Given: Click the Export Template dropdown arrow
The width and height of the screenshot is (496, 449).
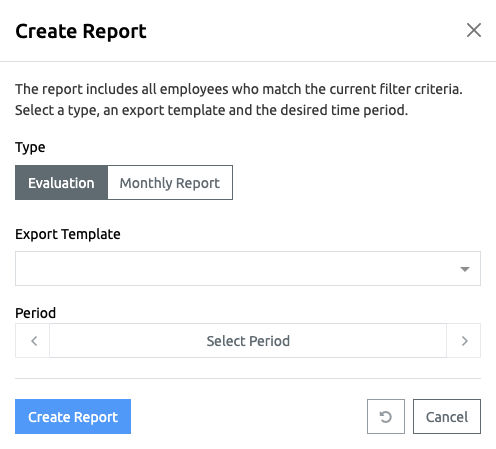Looking at the screenshot, I should pos(465,269).
